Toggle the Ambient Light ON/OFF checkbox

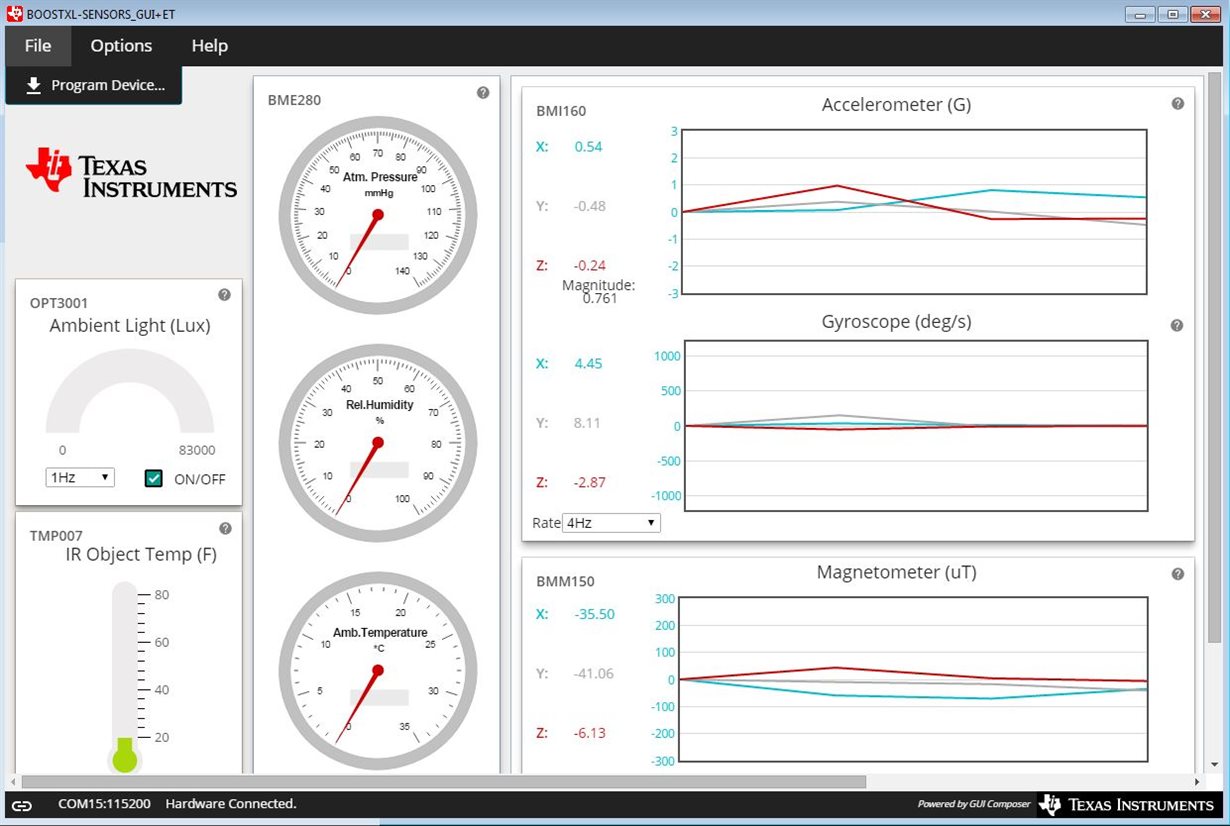click(x=154, y=478)
